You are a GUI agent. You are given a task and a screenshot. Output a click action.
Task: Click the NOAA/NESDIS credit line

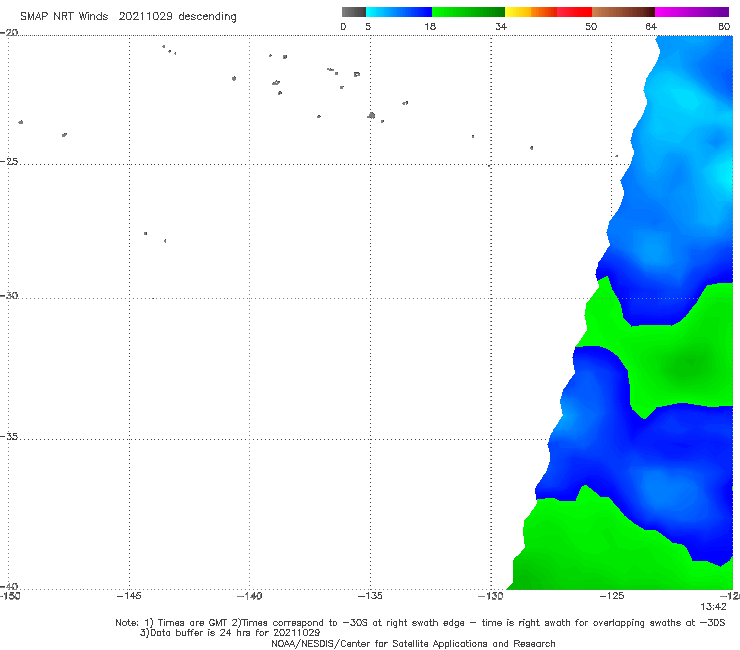tap(413, 643)
